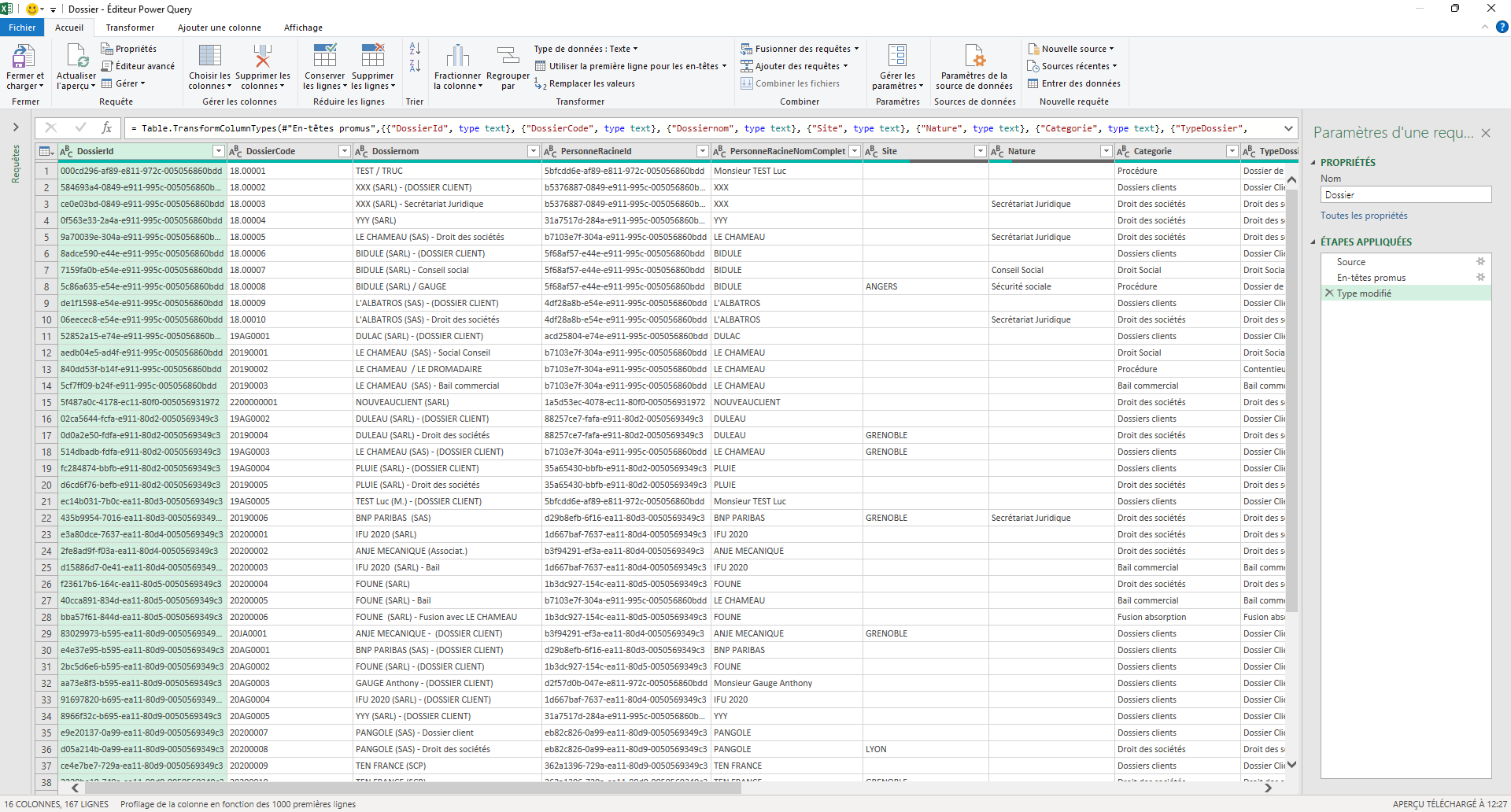Switch to the Affichage tab
The width and height of the screenshot is (1511, 812).
pyautogui.click(x=303, y=28)
